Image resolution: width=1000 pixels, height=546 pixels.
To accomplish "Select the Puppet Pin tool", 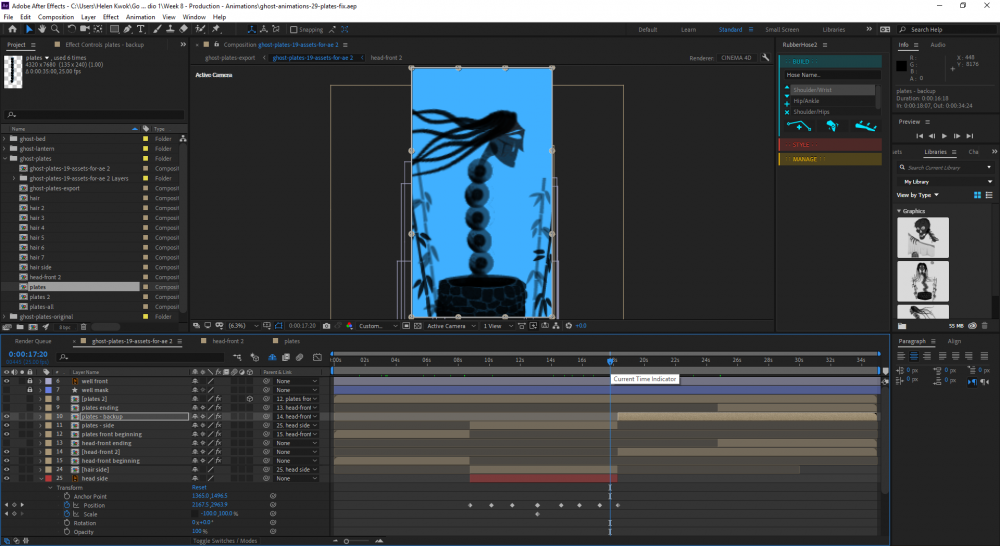I will coord(216,29).
